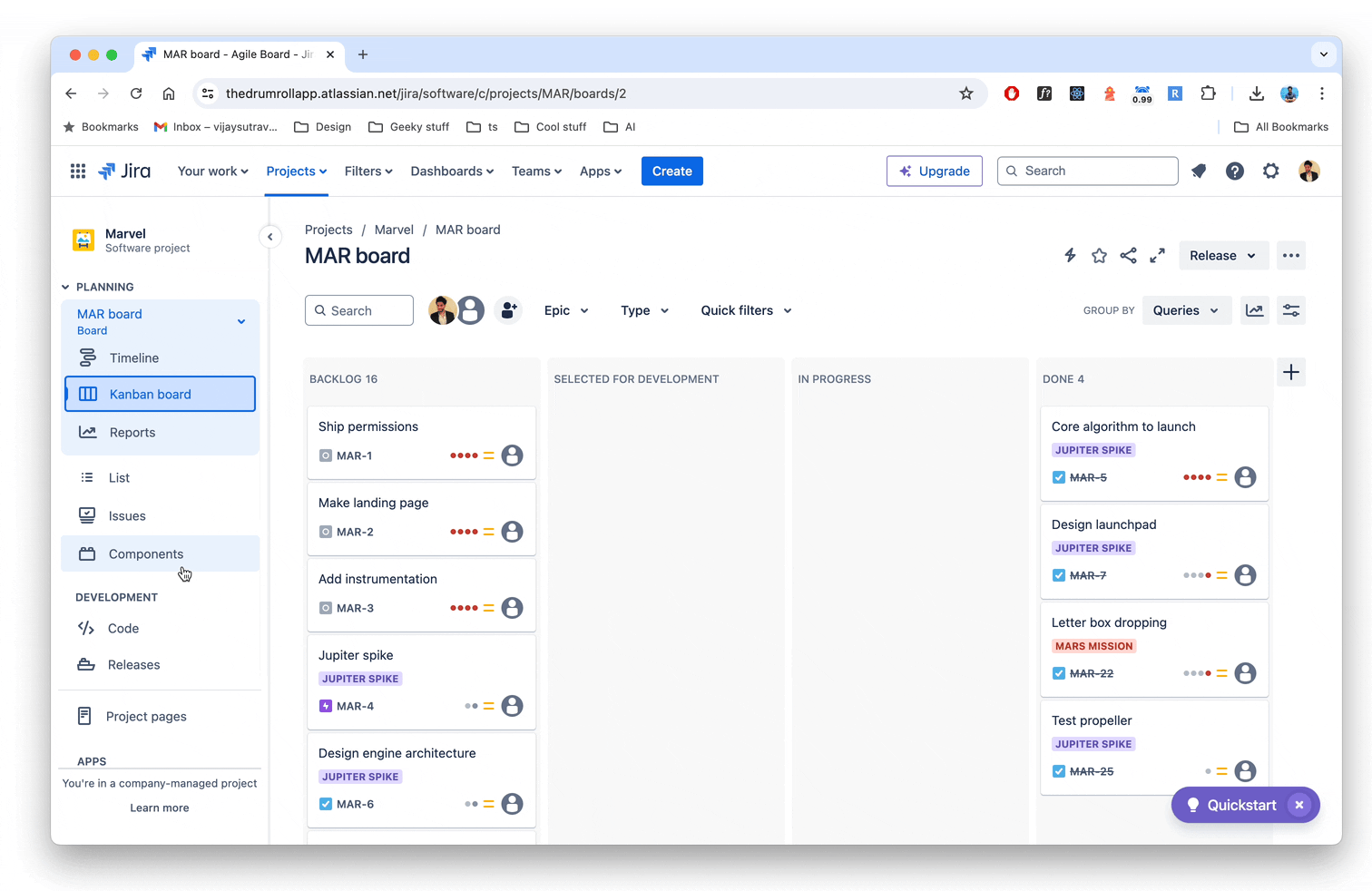Viewport: 1372px width, 891px height.
Task: Go to Marvel breadcrumb link
Action: [x=394, y=230]
